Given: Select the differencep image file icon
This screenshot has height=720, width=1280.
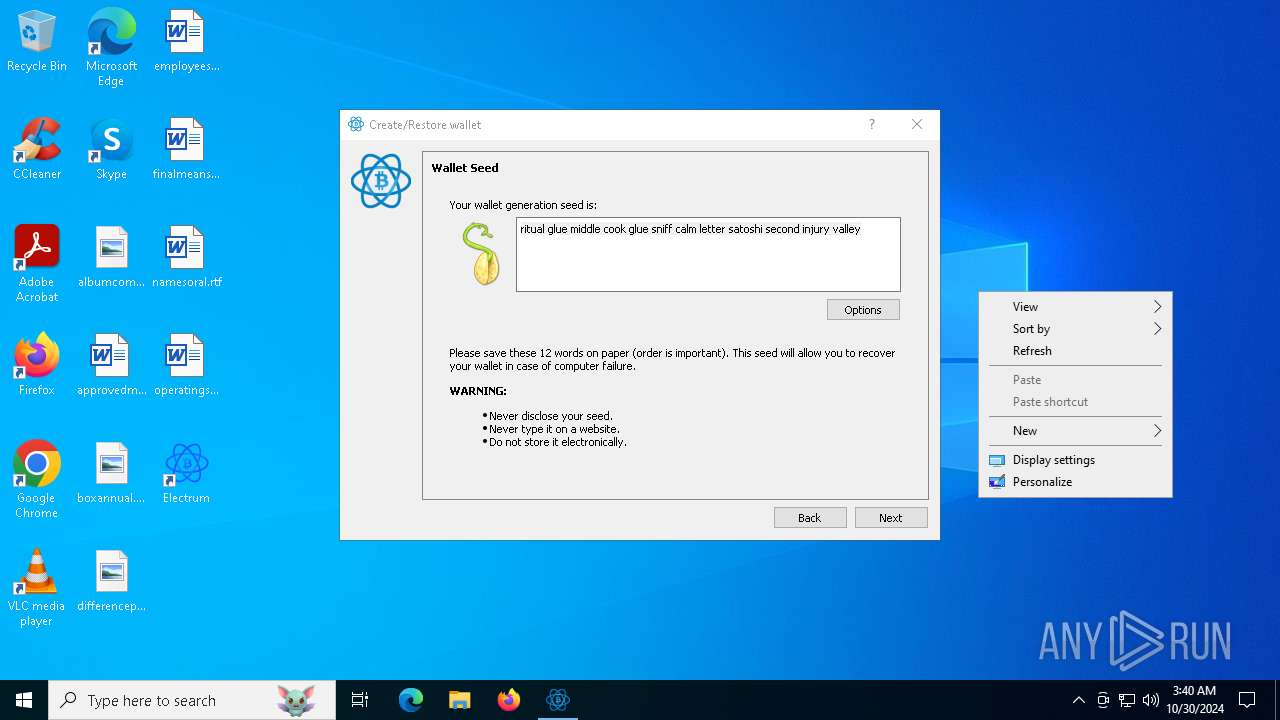Looking at the screenshot, I should (111, 581).
